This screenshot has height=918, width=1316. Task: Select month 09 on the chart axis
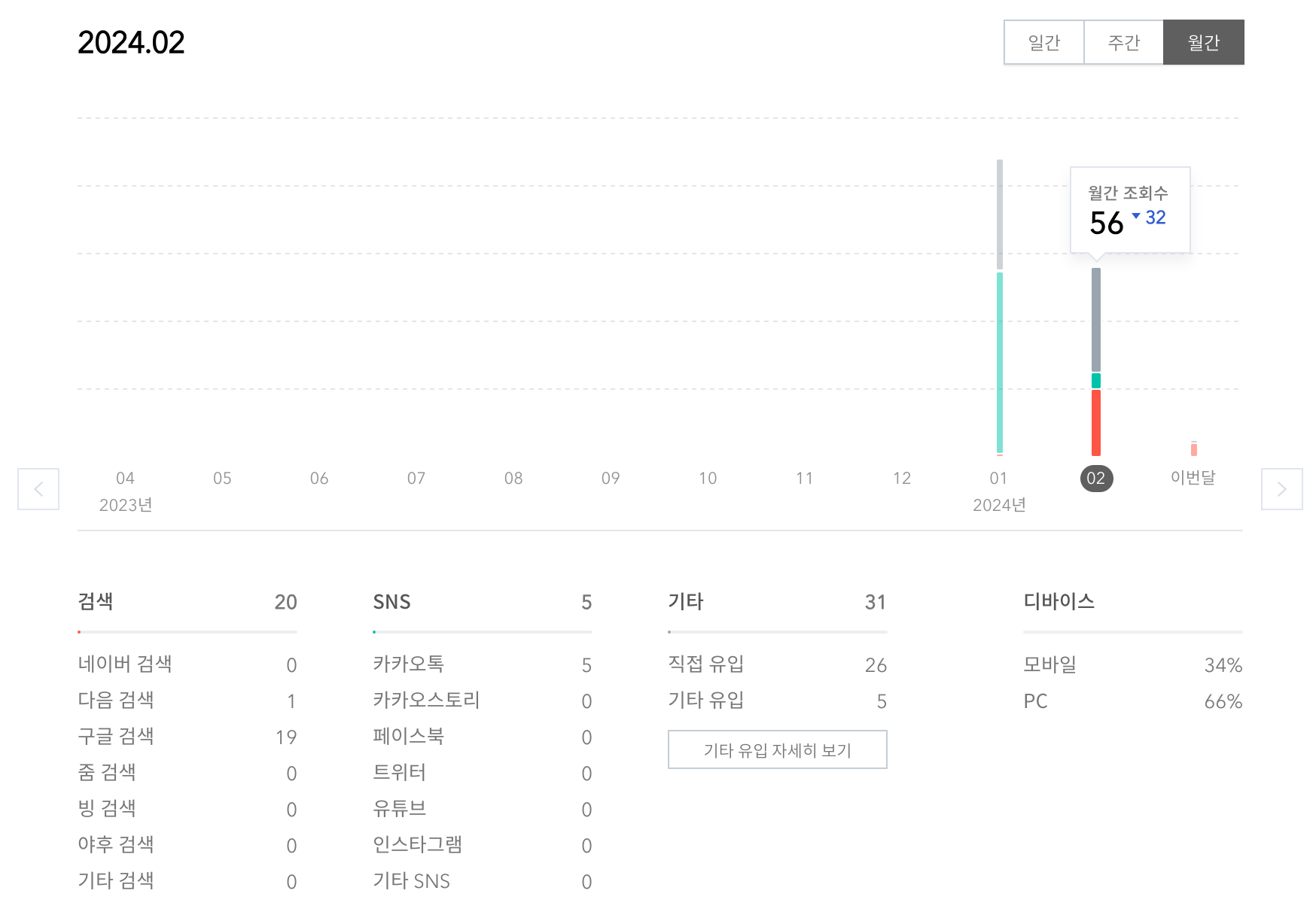[610, 478]
